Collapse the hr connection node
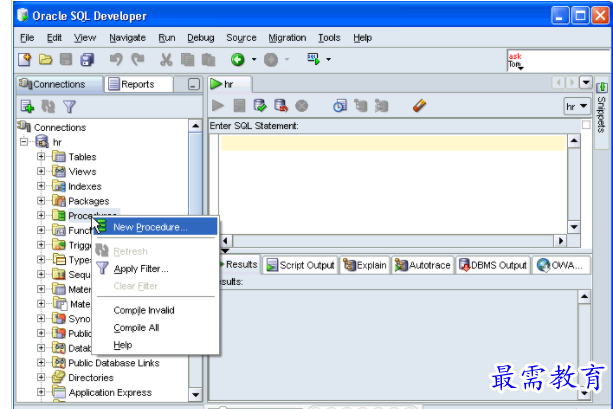 [x=24, y=142]
